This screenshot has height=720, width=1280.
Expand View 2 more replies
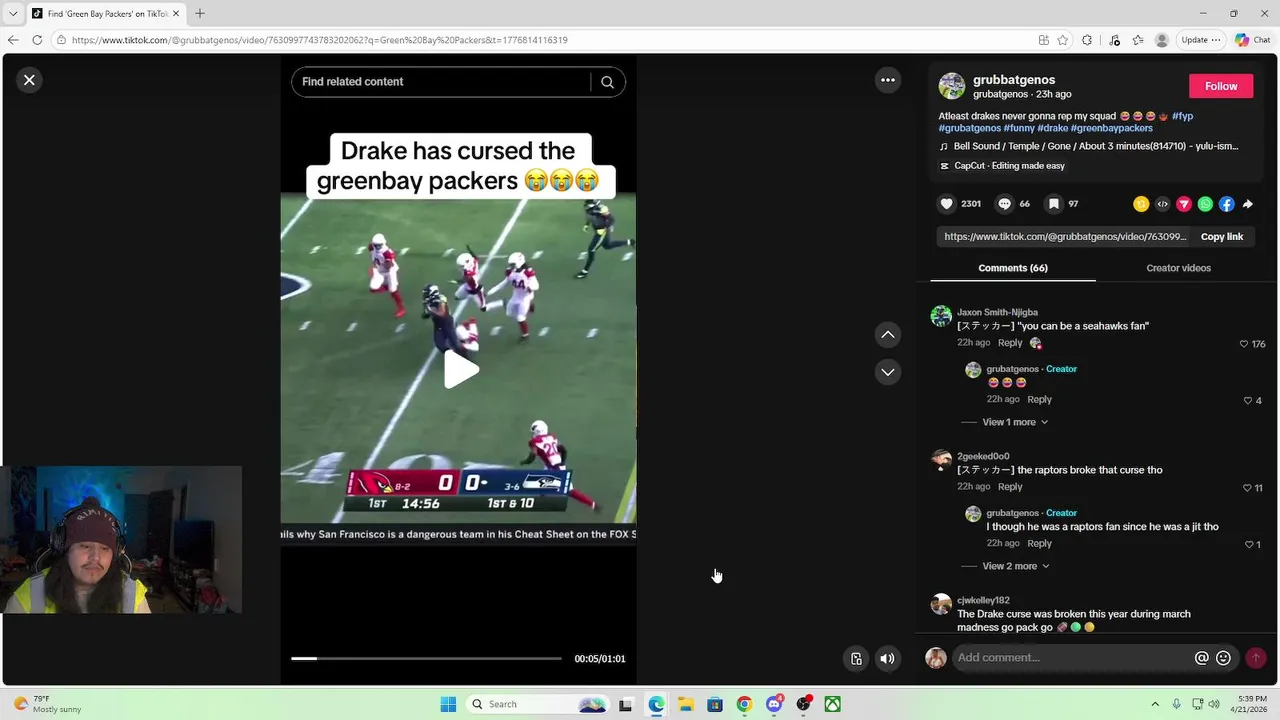[x=1014, y=566]
